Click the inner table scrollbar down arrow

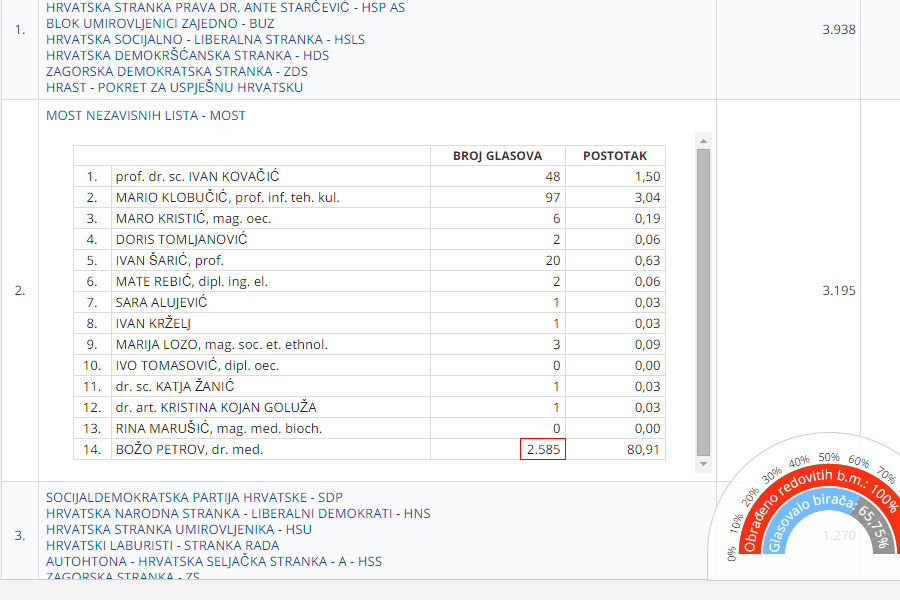point(703,465)
